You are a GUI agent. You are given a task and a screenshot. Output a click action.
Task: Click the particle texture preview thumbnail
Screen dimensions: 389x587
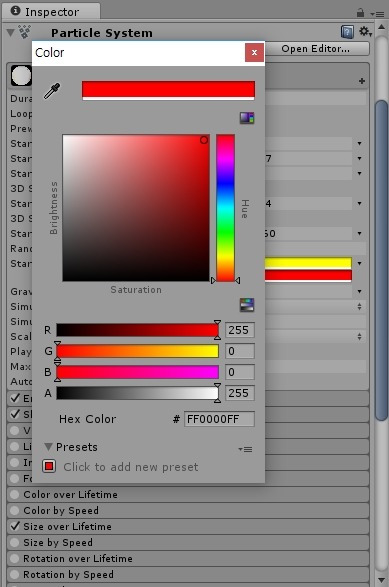pyautogui.click(x=21, y=75)
